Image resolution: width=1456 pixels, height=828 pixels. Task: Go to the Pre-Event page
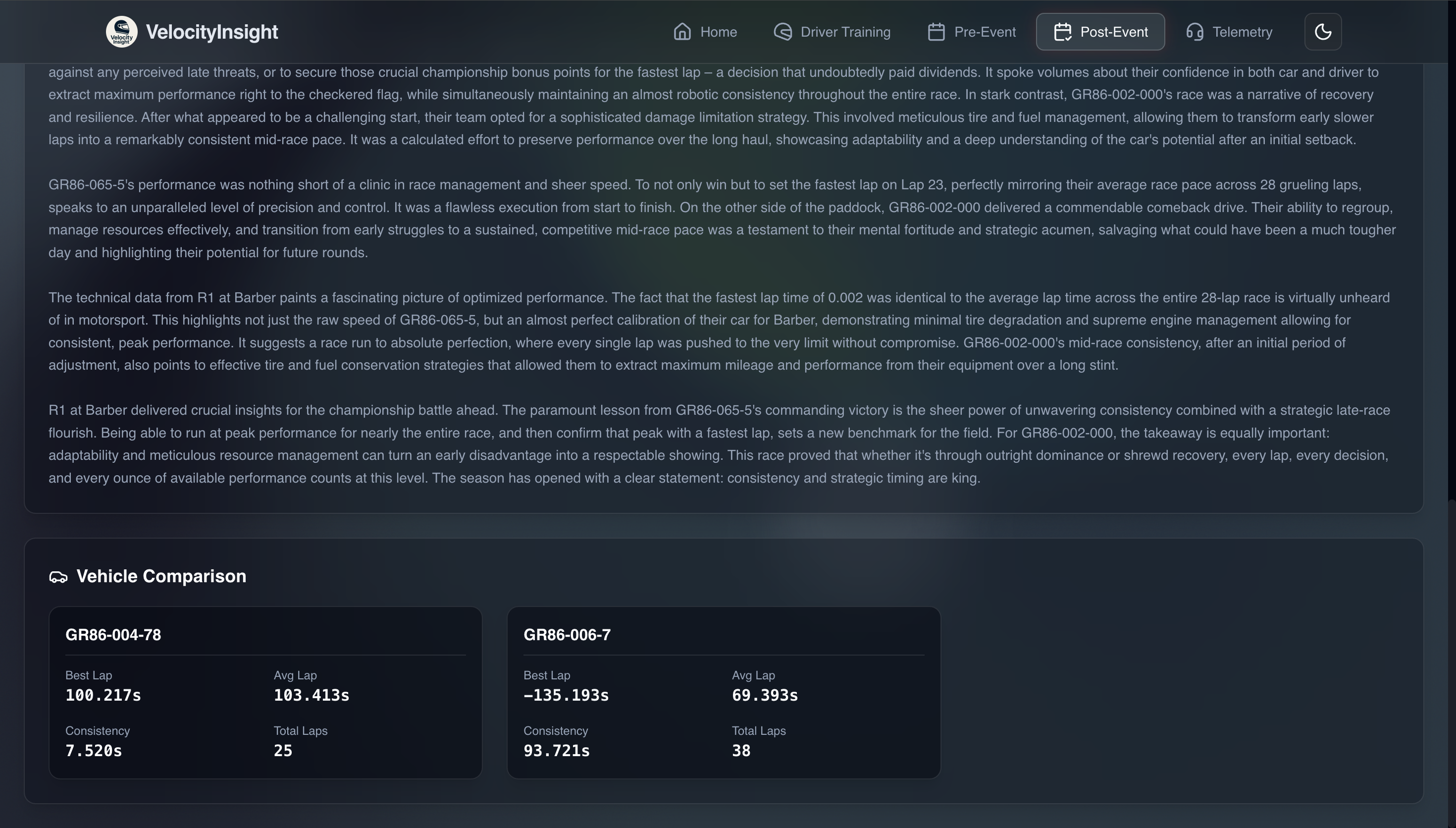pyautogui.click(x=985, y=32)
